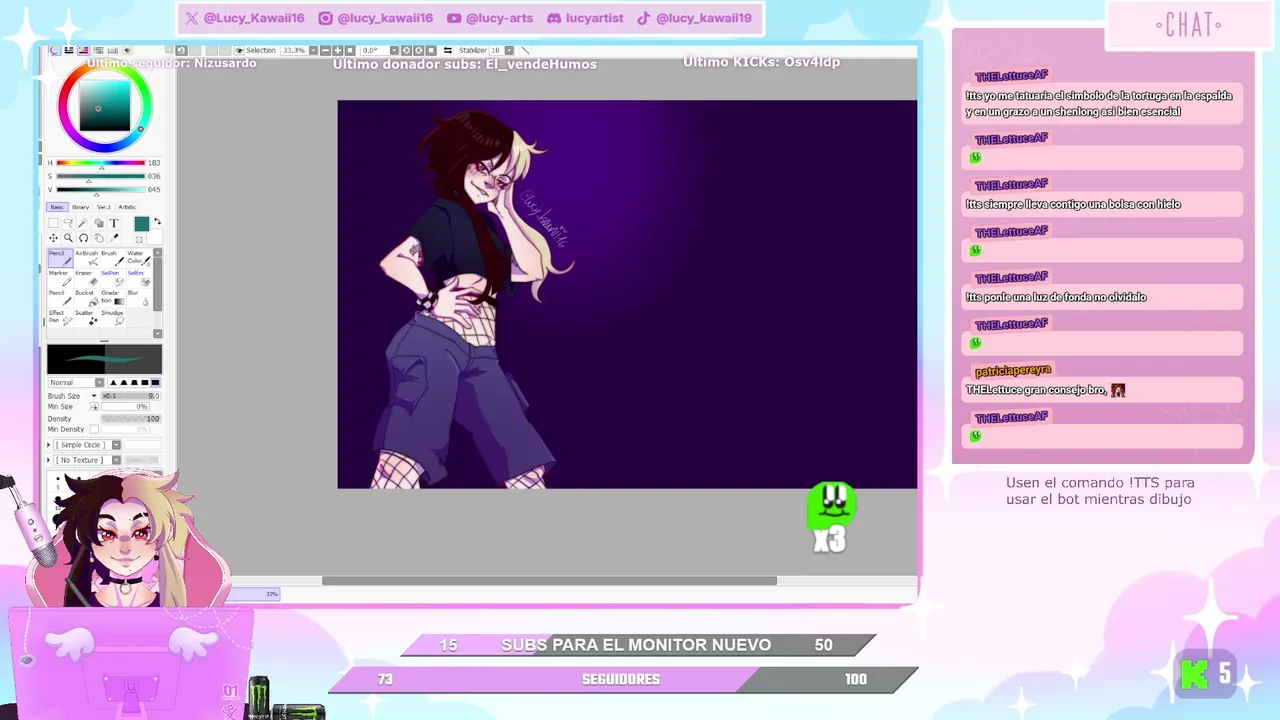The image size is (1280, 720).
Task: Click the undo arrow in the toolbar
Action: pyautogui.click(x=181, y=50)
